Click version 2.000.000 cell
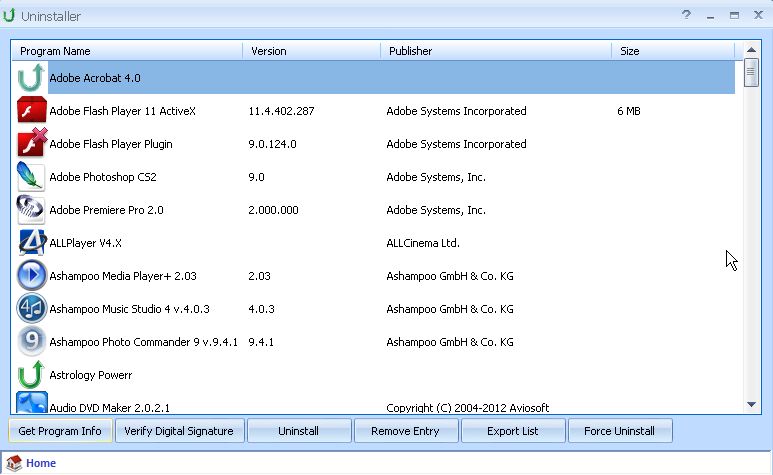This screenshot has height=475, width=773. (273, 210)
